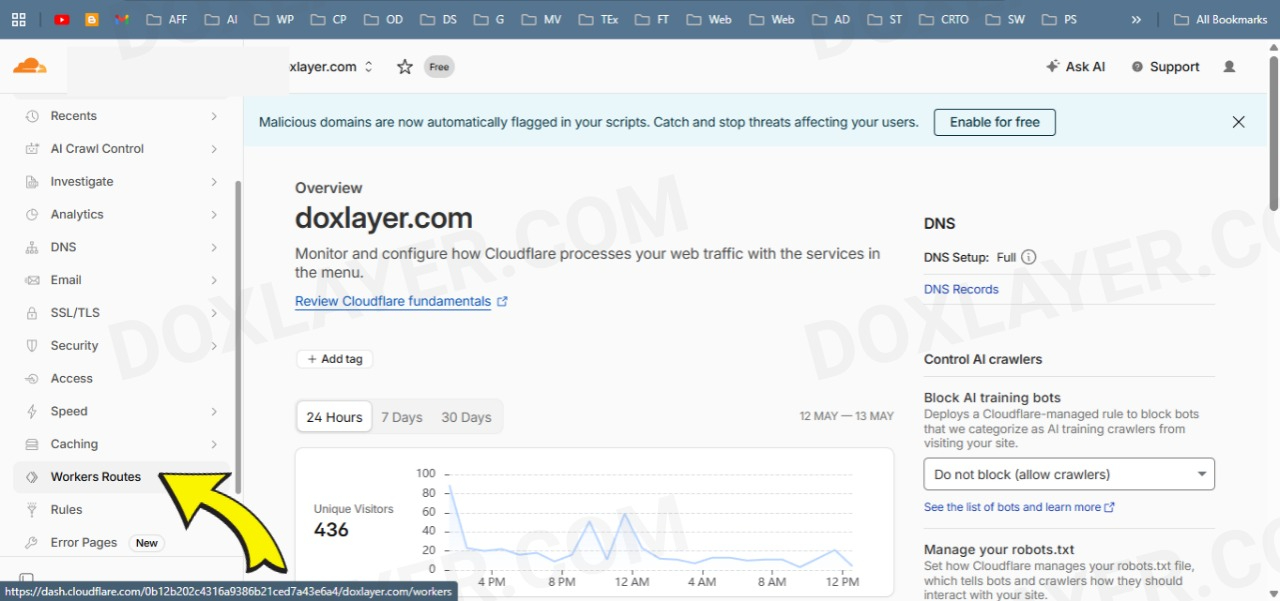Screen dimensions: 1280x601
Task: Expand the Recents sidebar chevron
Action: 214,116
